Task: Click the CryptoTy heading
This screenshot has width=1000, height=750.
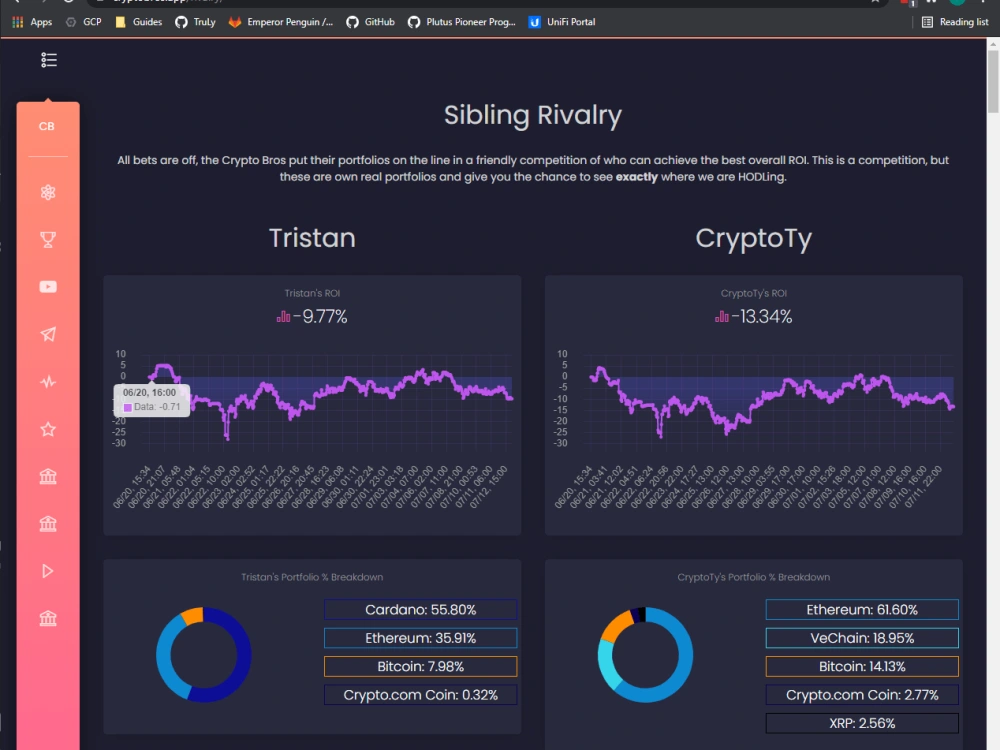Action: pos(753,239)
